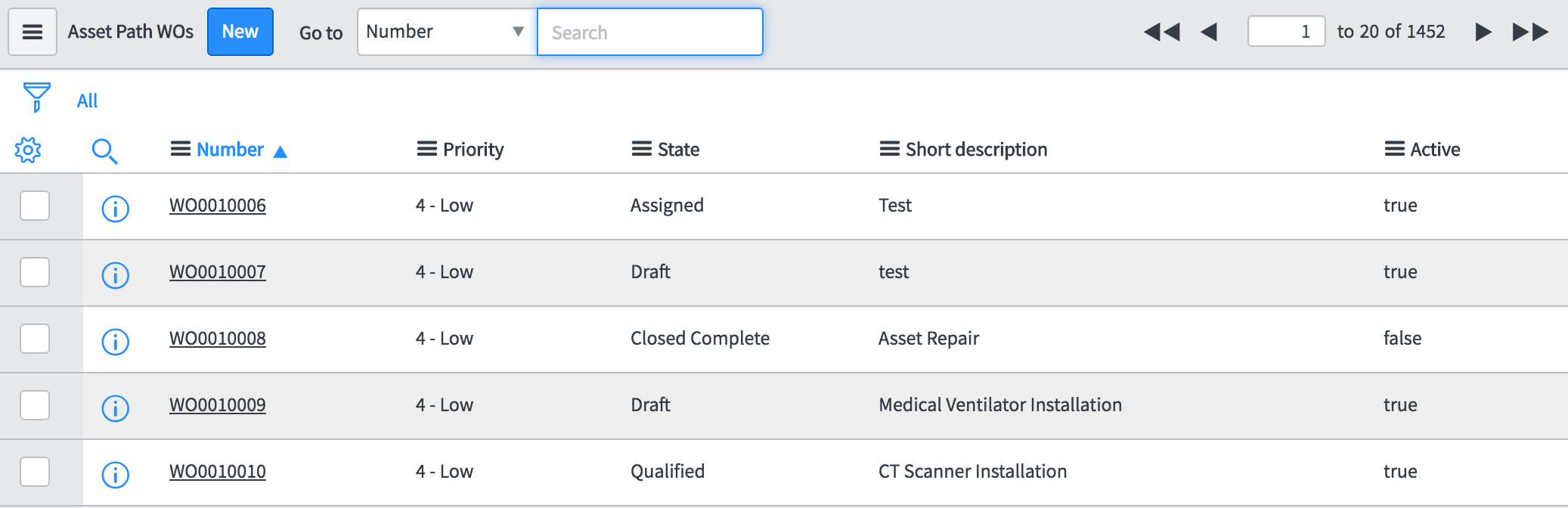
Task: Show column search magnifier row
Action: pyautogui.click(x=104, y=150)
